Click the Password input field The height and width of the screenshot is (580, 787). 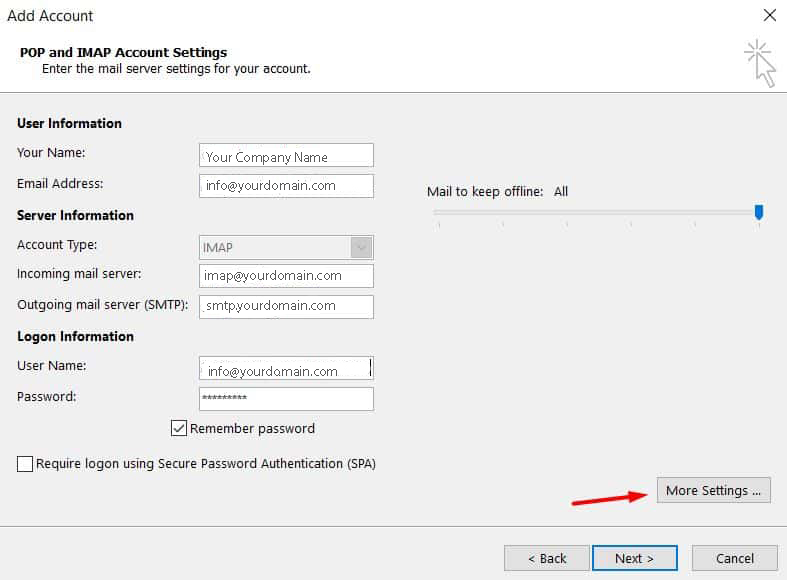click(286, 399)
